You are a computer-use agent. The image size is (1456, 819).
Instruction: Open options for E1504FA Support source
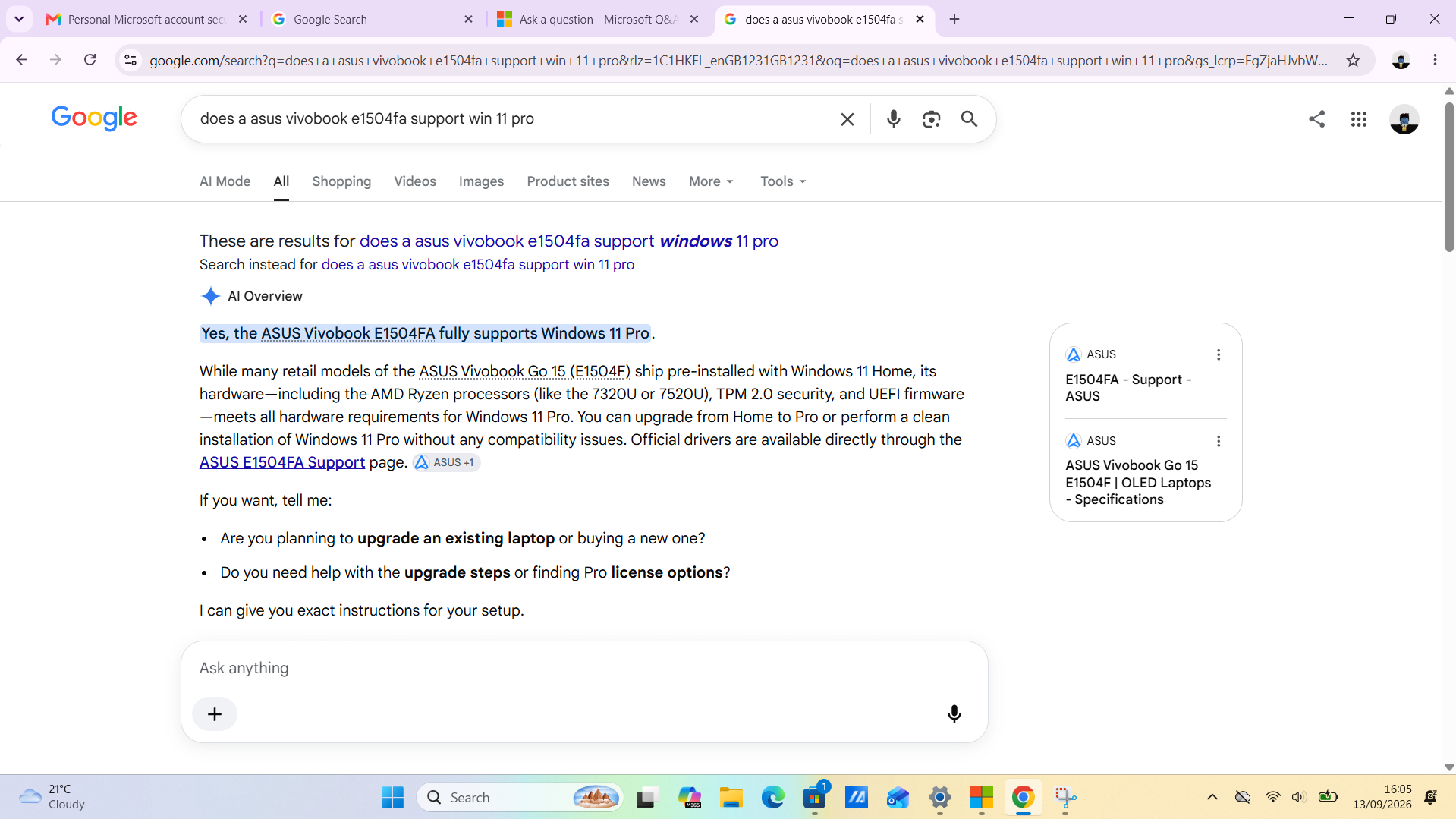tap(1219, 354)
